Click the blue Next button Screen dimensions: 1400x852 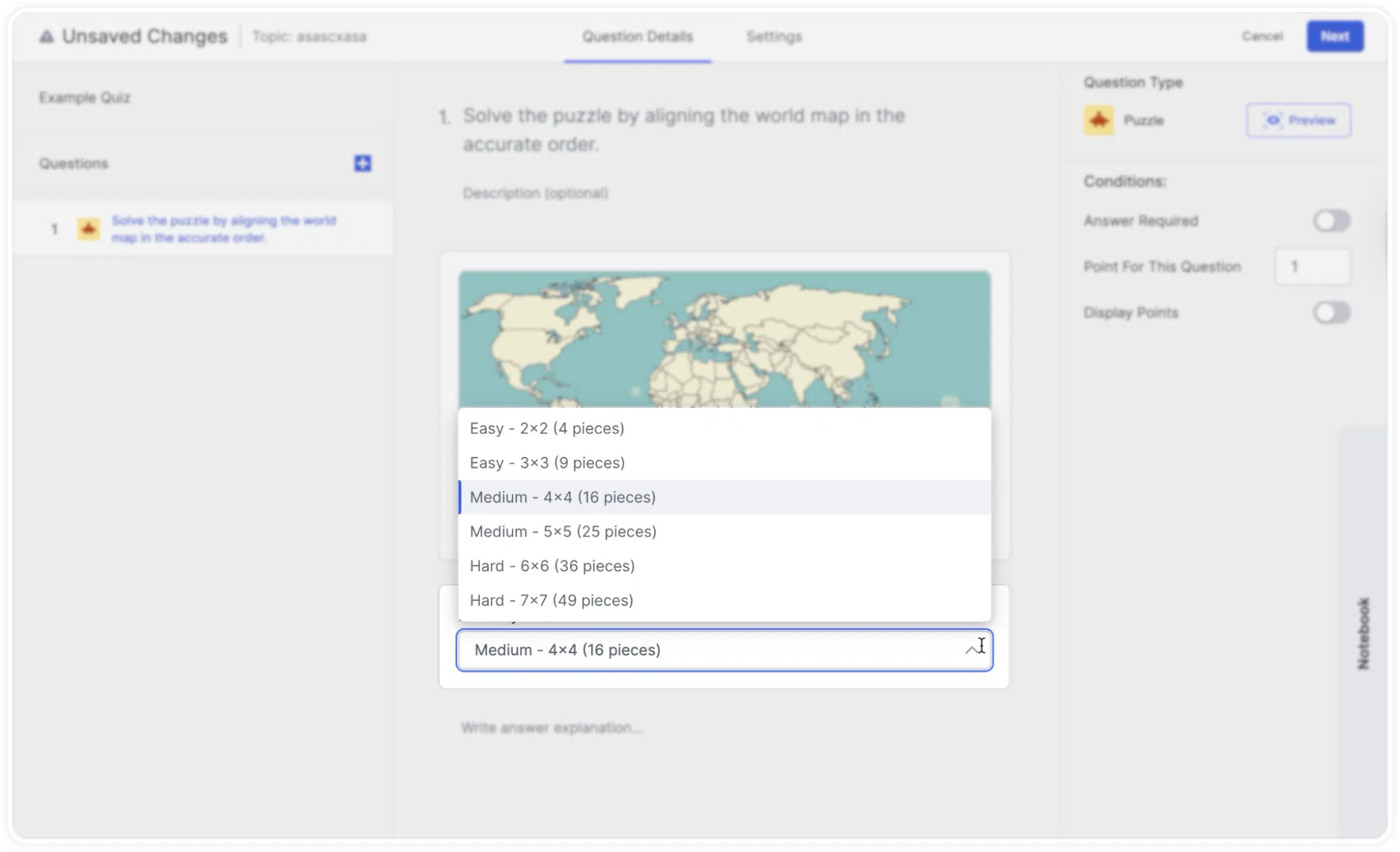[1335, 36]
